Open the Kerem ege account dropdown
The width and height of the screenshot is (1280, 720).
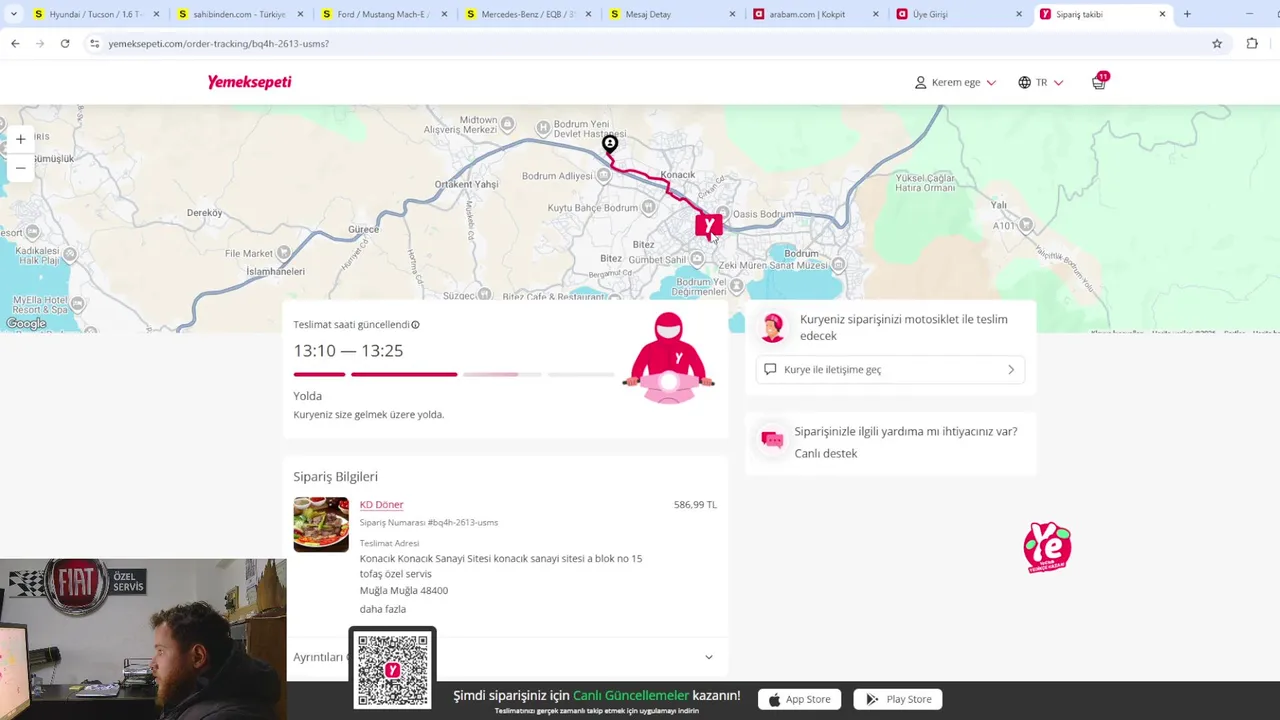tap(955, 82)
